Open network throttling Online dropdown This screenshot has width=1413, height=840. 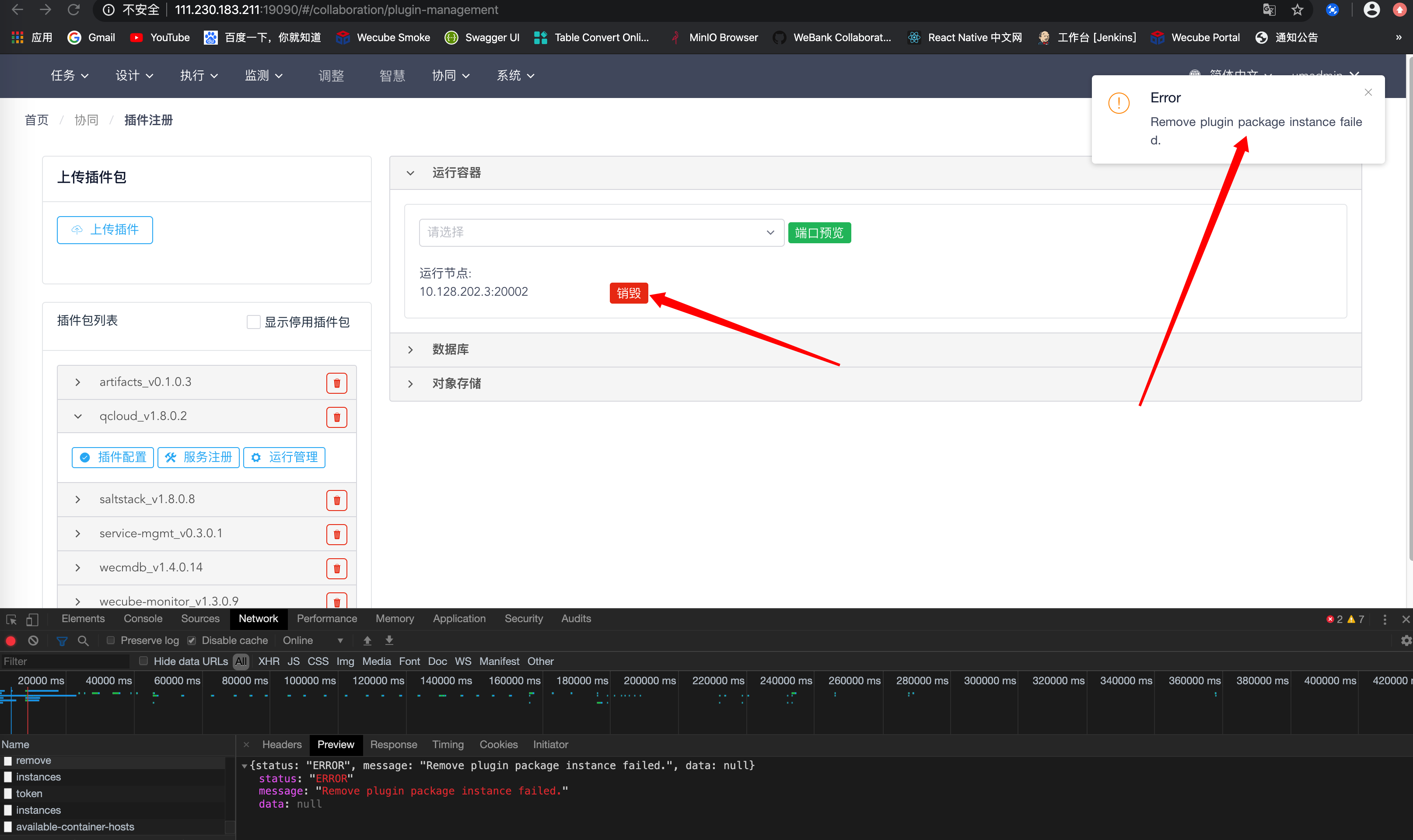click(x=313, y=640)
